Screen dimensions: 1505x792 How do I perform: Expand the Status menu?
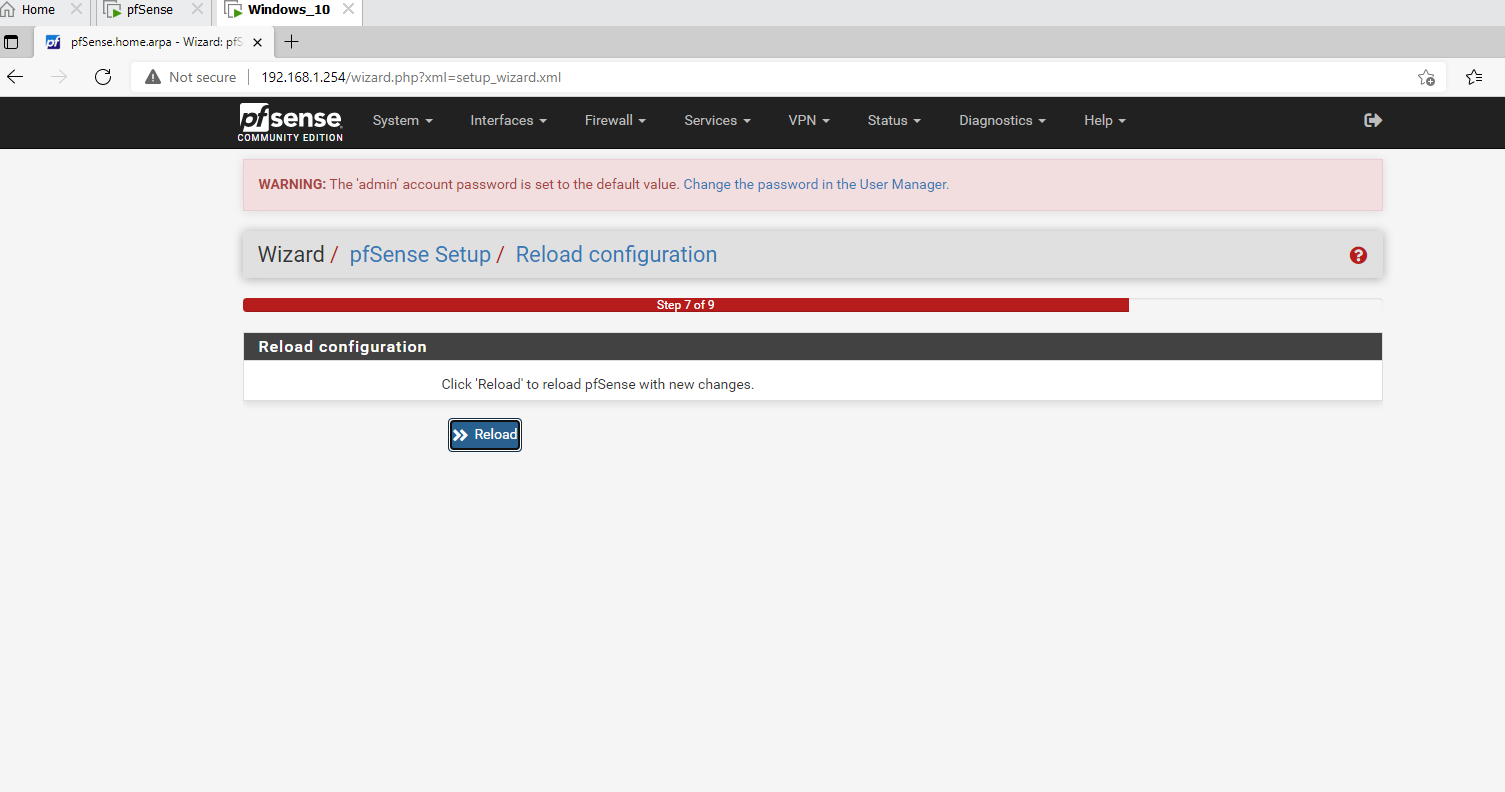point(894,120)
